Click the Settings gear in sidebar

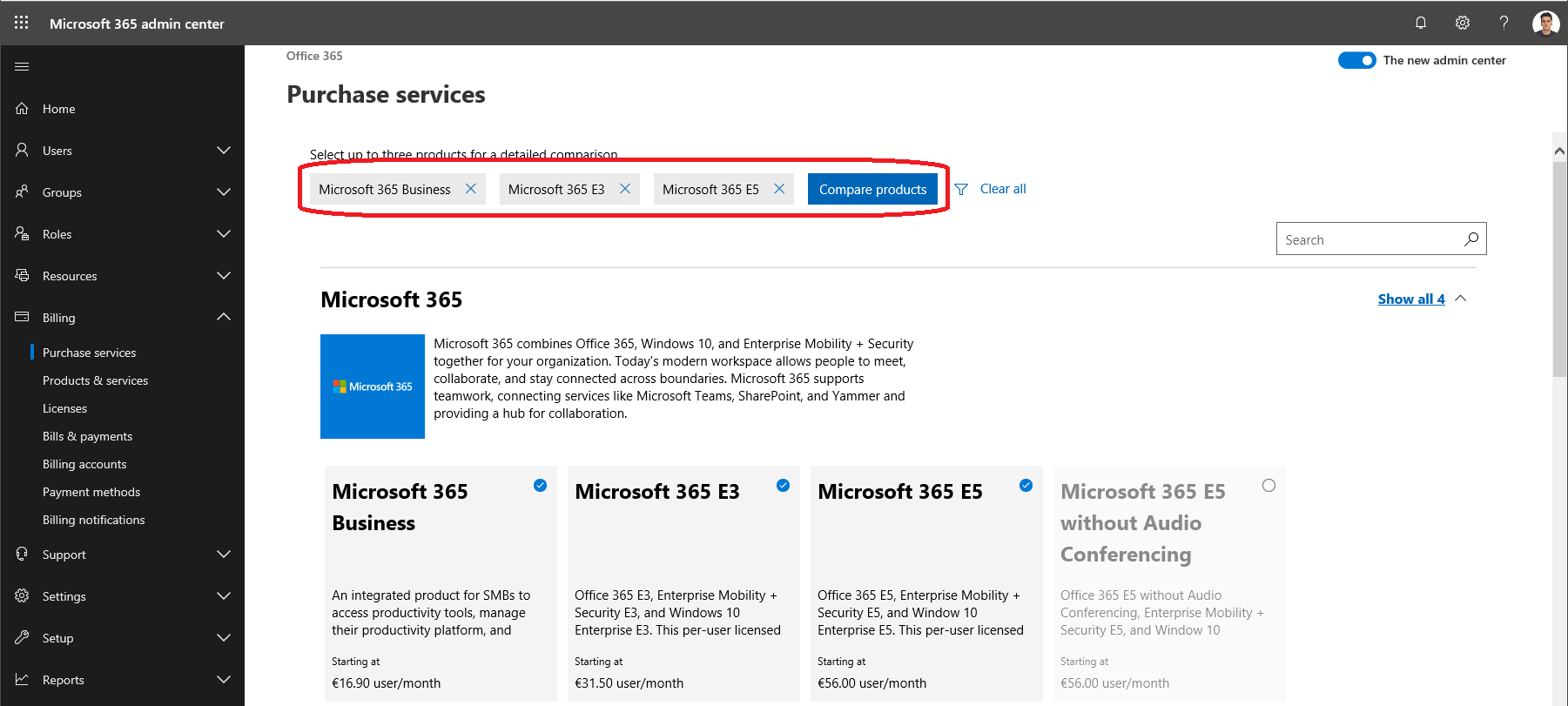pos(23,595)
